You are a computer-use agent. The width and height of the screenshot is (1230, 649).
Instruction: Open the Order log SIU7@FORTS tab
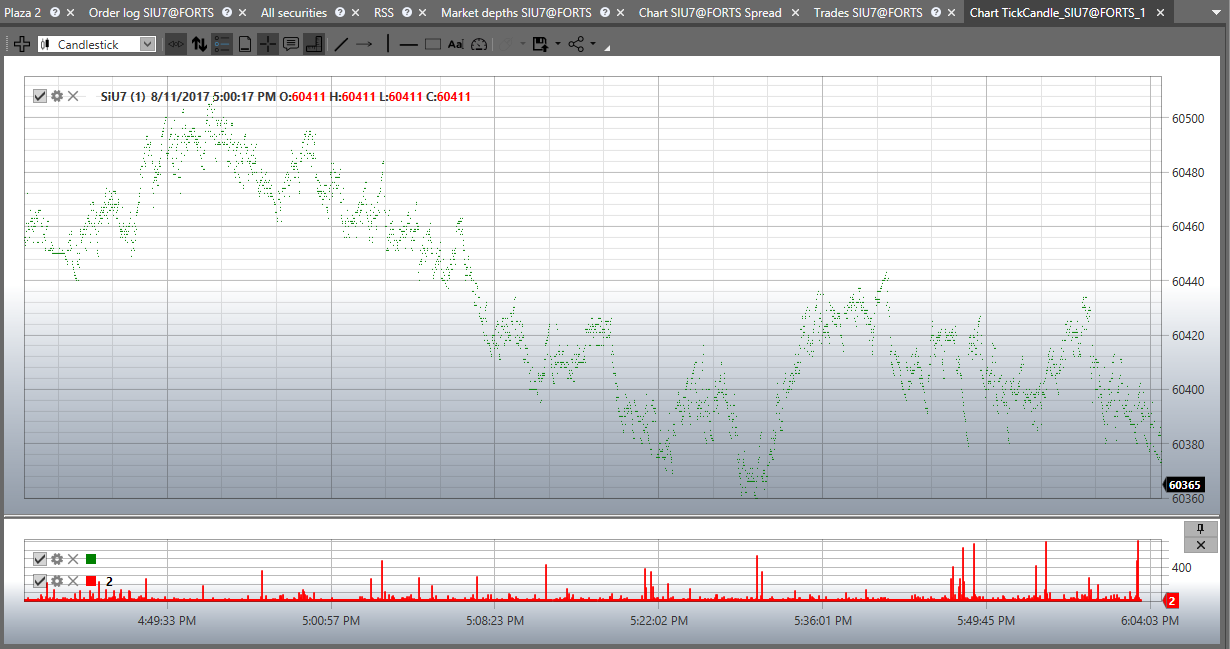click(150, 13)
